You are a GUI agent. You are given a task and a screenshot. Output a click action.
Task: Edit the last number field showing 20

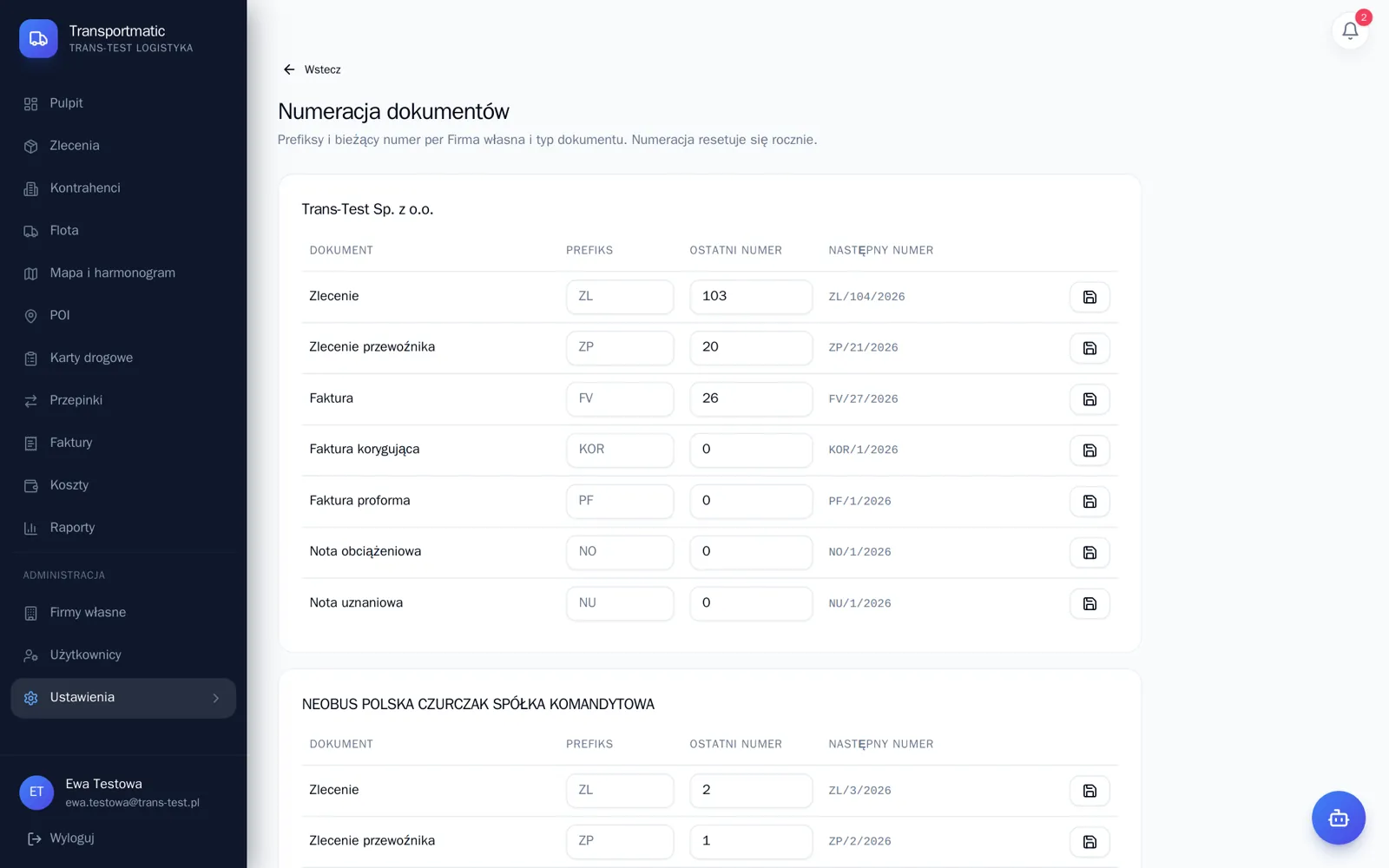point(751,348)
